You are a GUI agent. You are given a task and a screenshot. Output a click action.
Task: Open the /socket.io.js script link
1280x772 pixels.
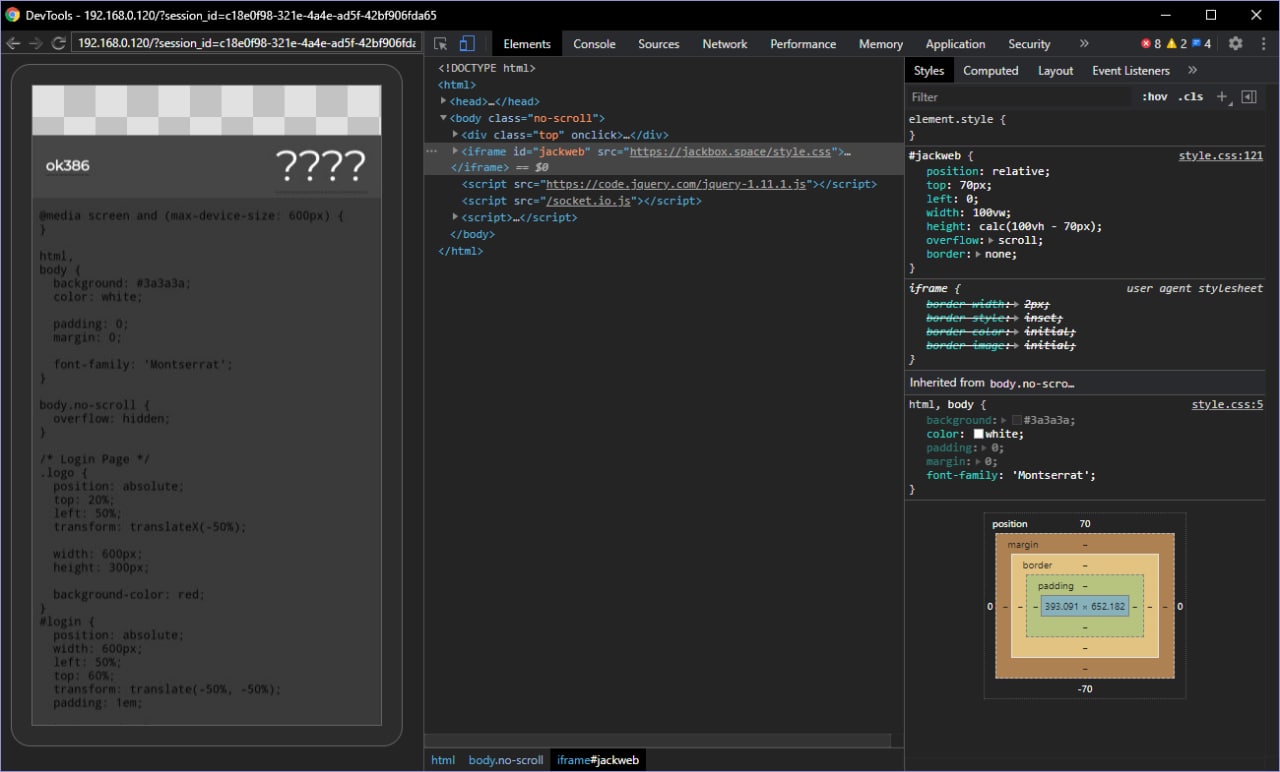pyautogui.click(x=588, y=201)
